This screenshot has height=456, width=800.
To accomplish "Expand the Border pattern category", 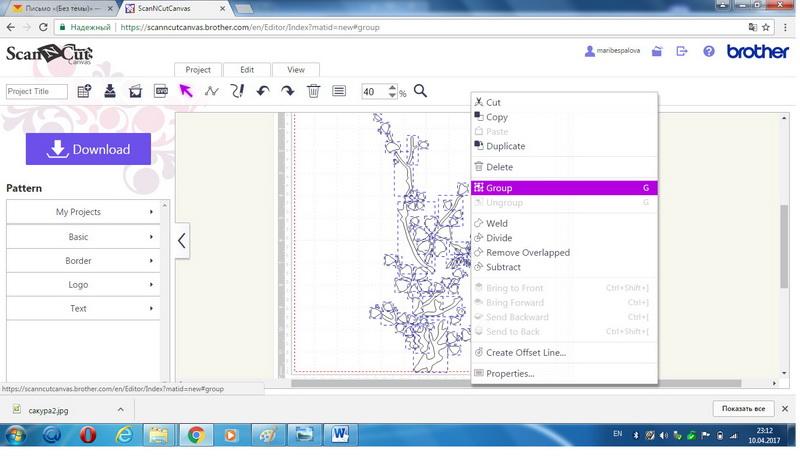I will (x=83, y=261).
